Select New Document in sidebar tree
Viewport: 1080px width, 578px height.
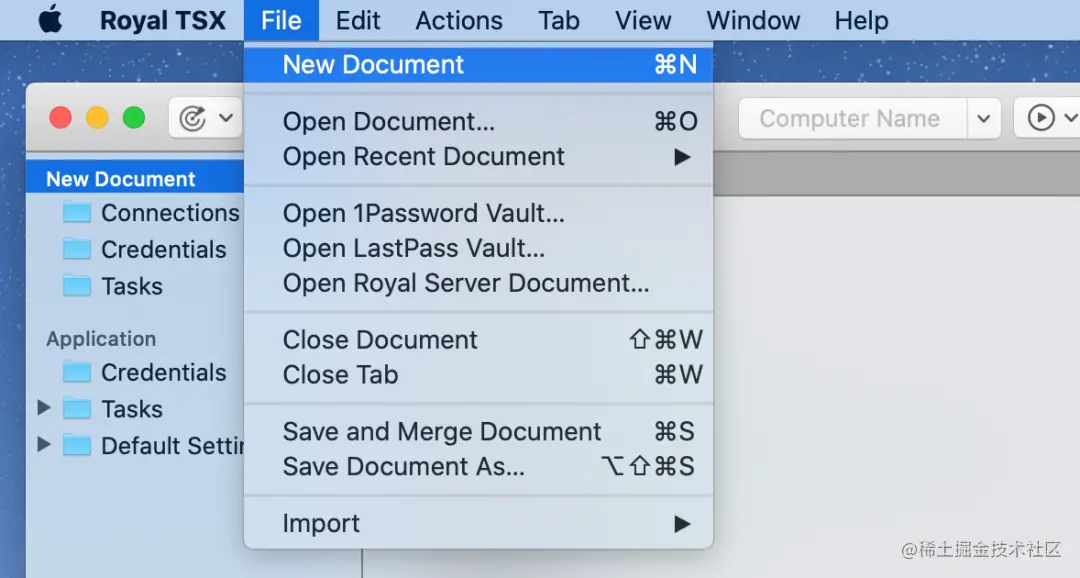pyautogui.click(x=121, y=179)
